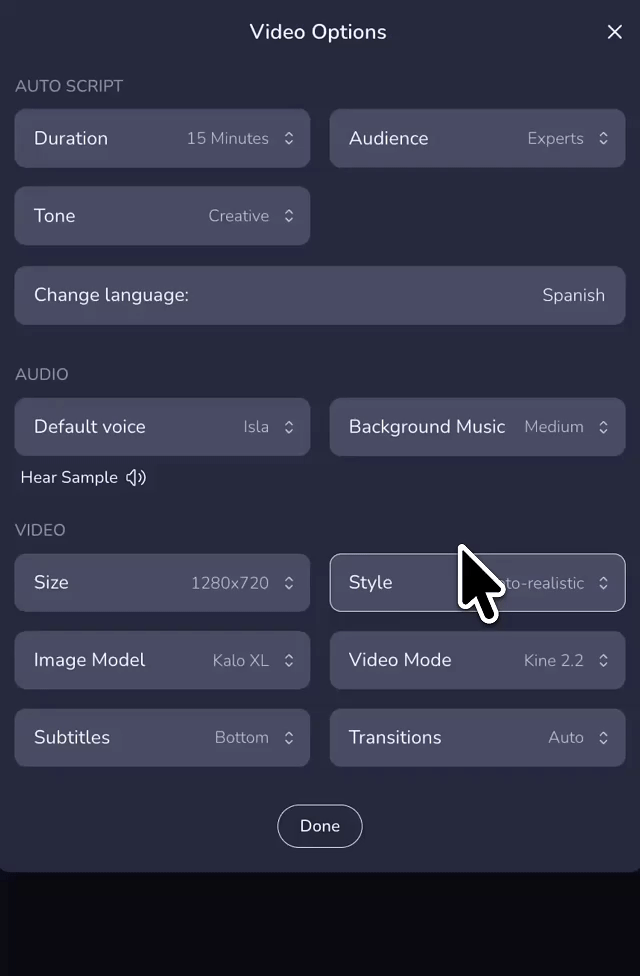Screen dimensions: 640x976
Task: Close the Video Options dialog
Action: [614, 31]
